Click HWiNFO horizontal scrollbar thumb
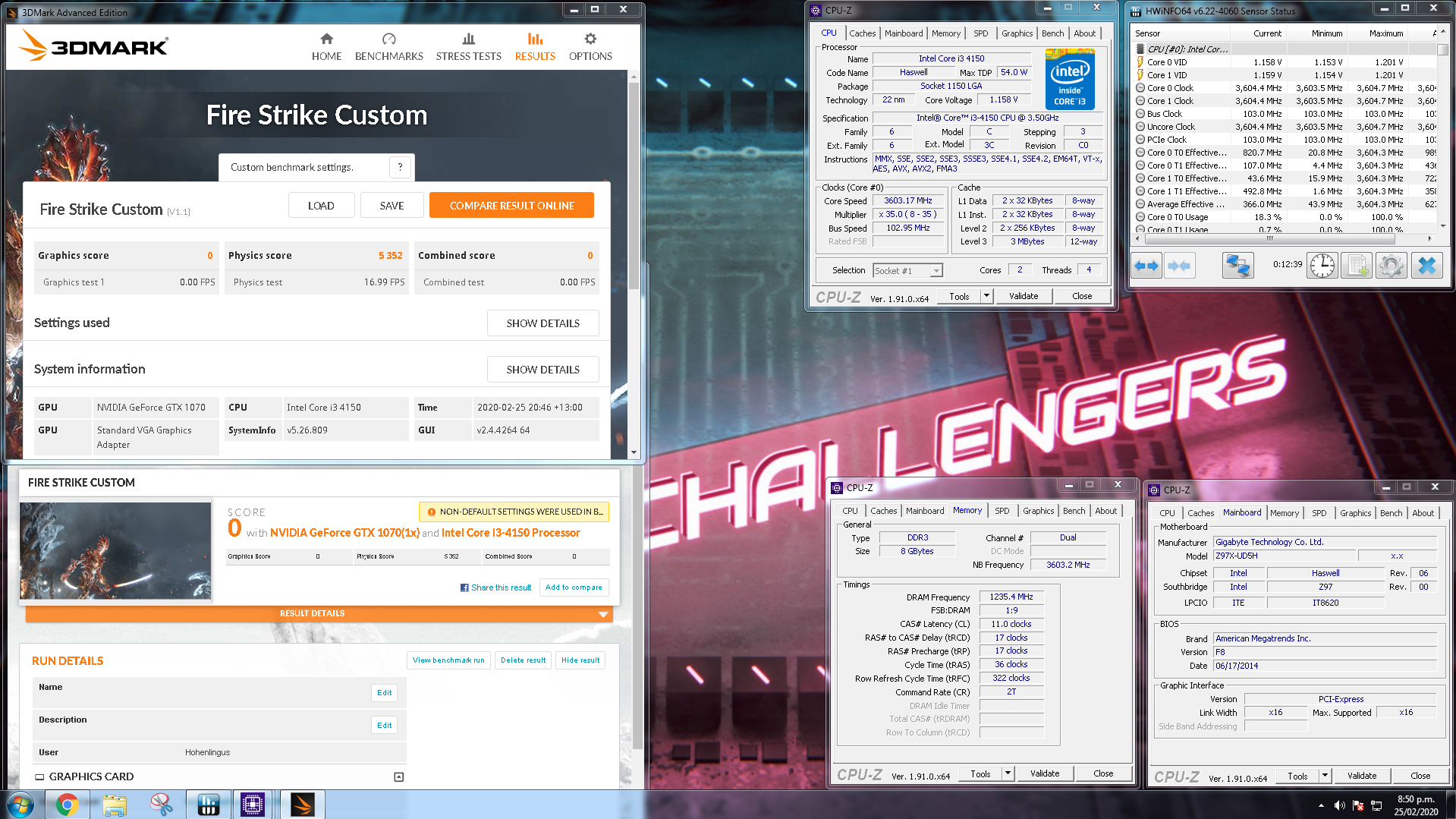Image resolution: width=1456 pixels, height=819 pixels. pyautogui.click(x=1269, y=238)
